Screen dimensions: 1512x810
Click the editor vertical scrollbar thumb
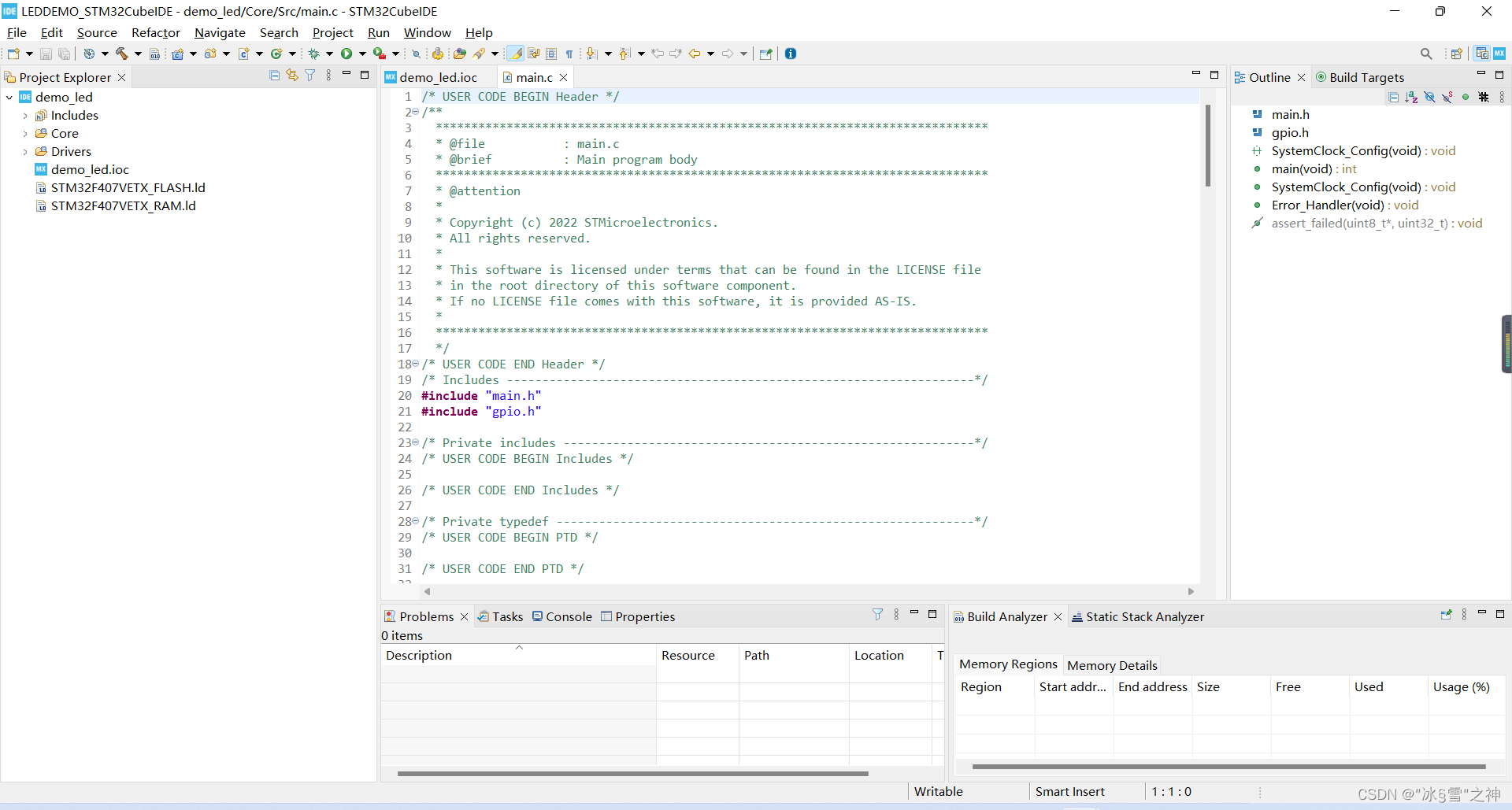pos(1207,146)
